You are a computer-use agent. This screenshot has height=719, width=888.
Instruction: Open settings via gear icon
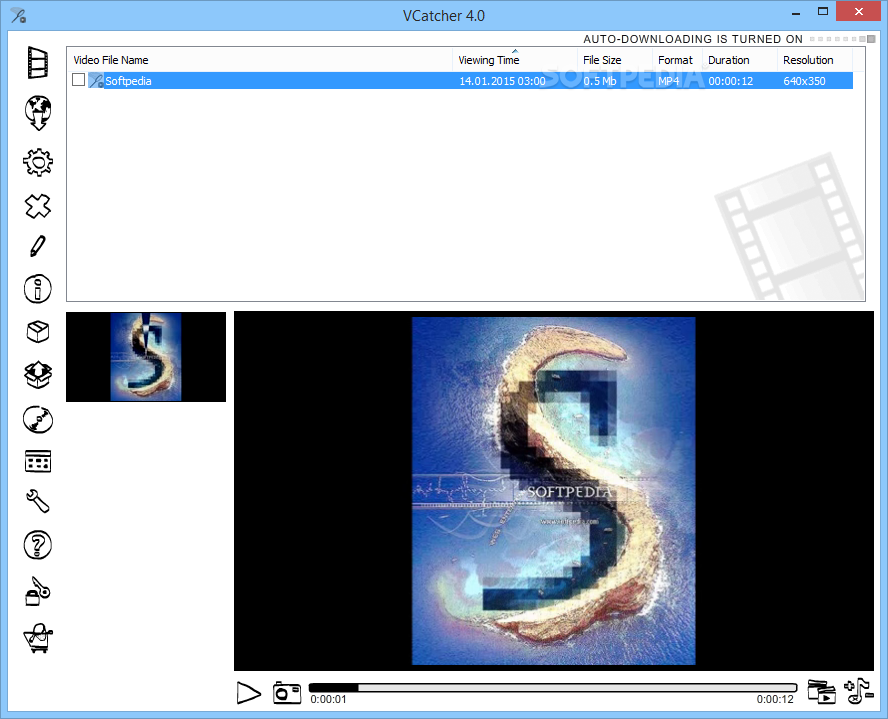tap(38, 162)
